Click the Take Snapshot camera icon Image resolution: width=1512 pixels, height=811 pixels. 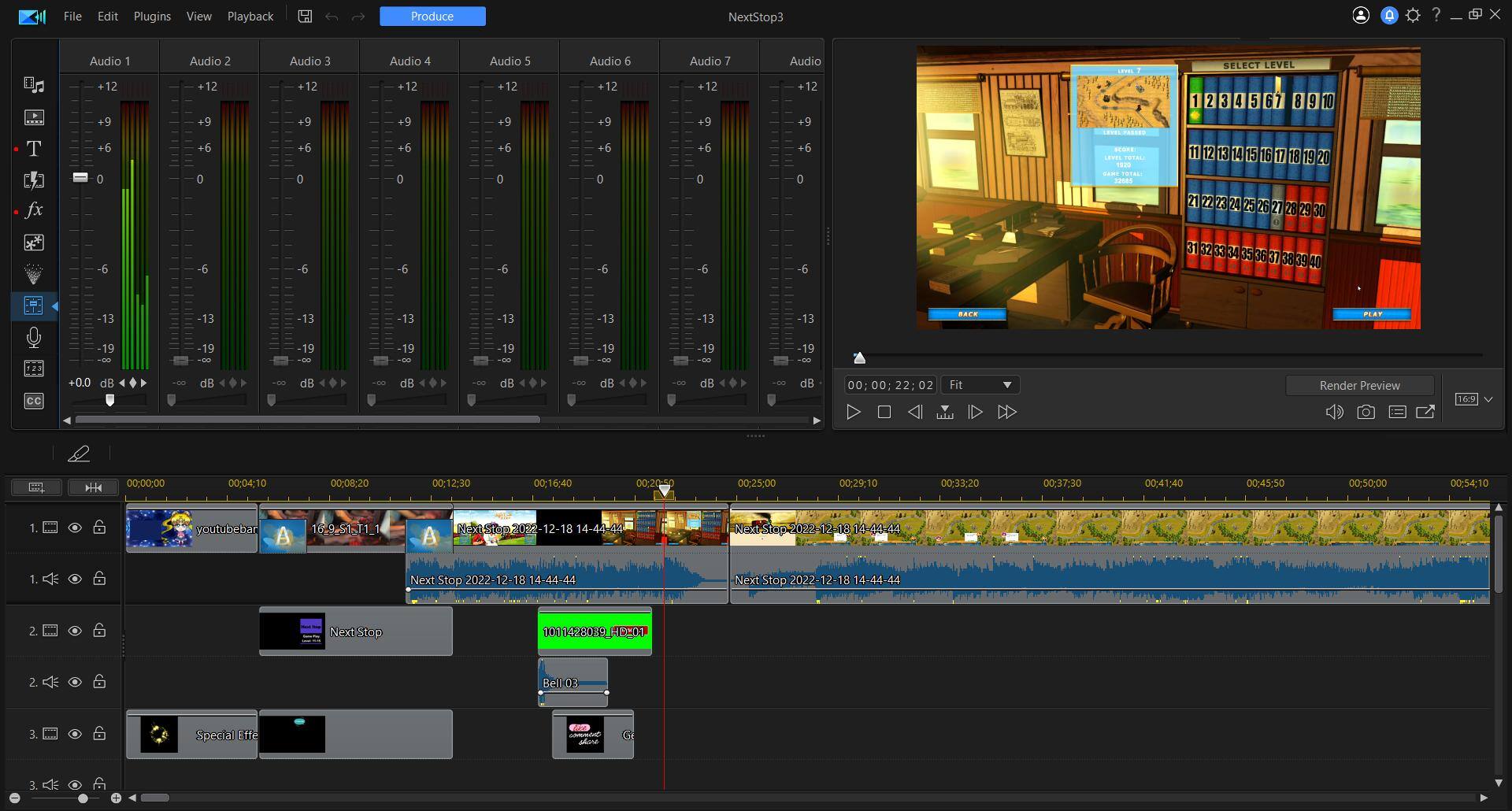(x=1366, y=412)
